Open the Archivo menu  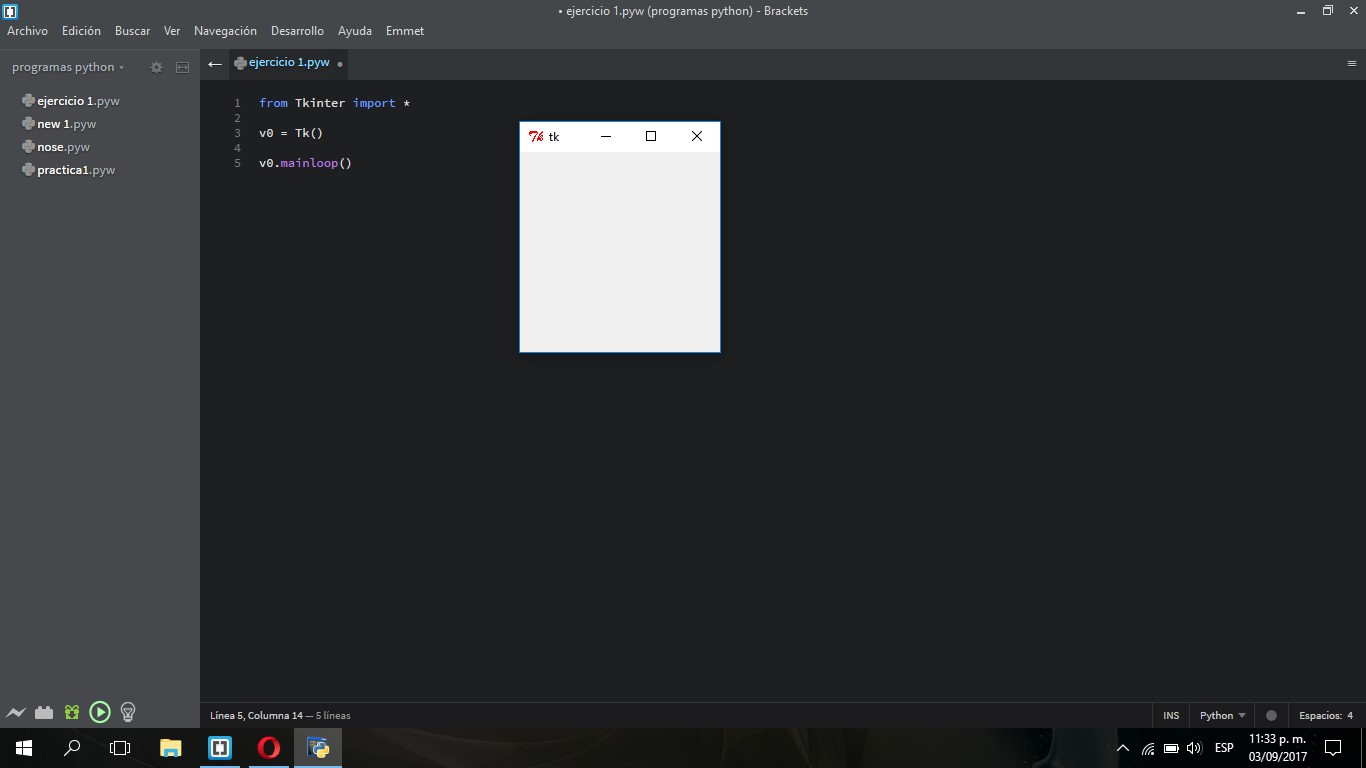click(x=27, y=31)
